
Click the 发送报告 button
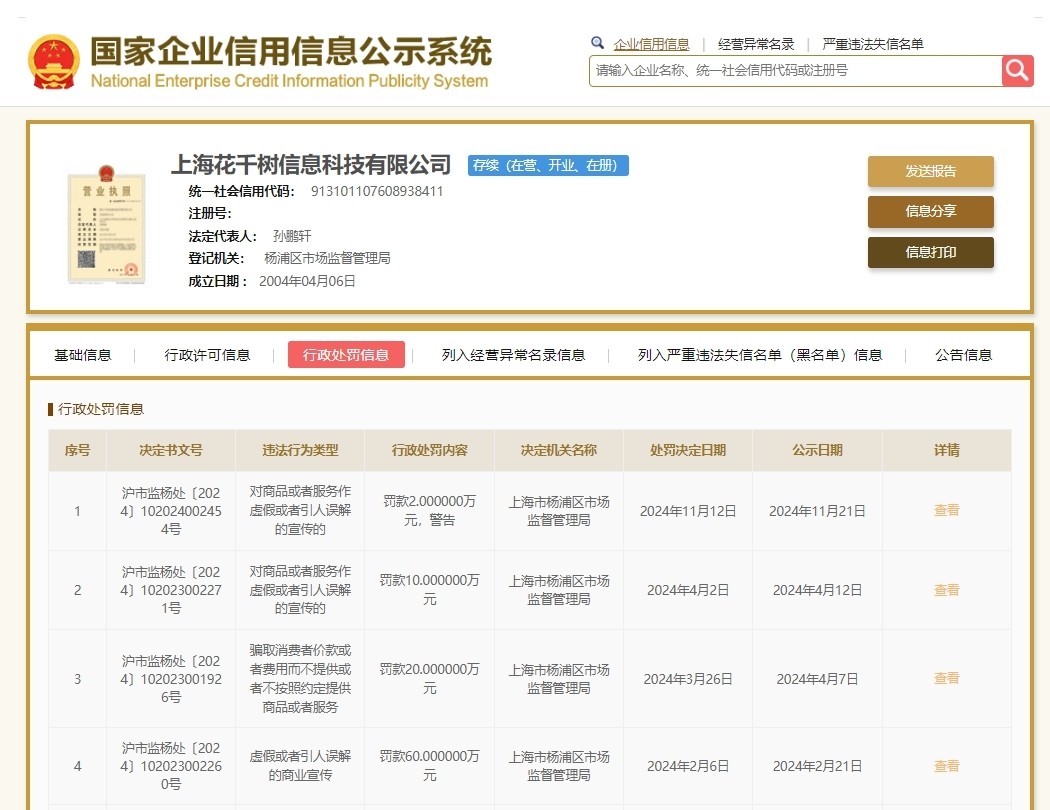tap(931, 171)
